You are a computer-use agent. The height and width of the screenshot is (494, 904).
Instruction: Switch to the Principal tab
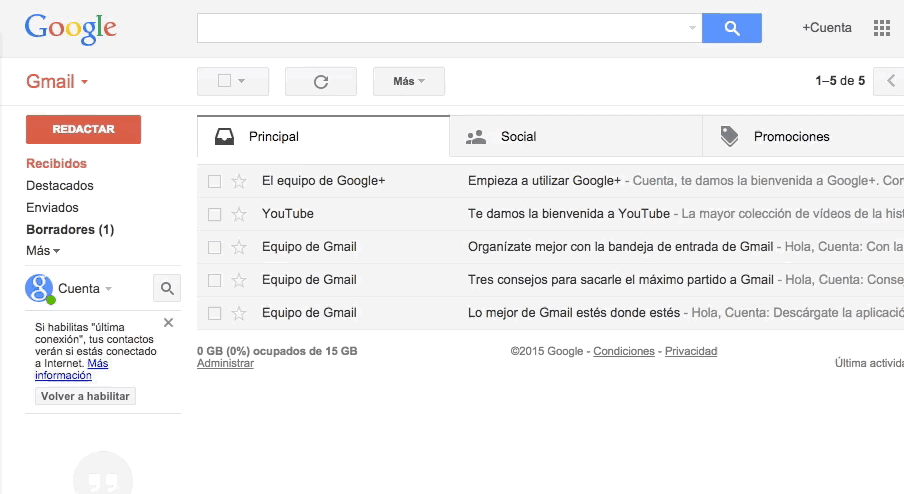click(323, 137)
